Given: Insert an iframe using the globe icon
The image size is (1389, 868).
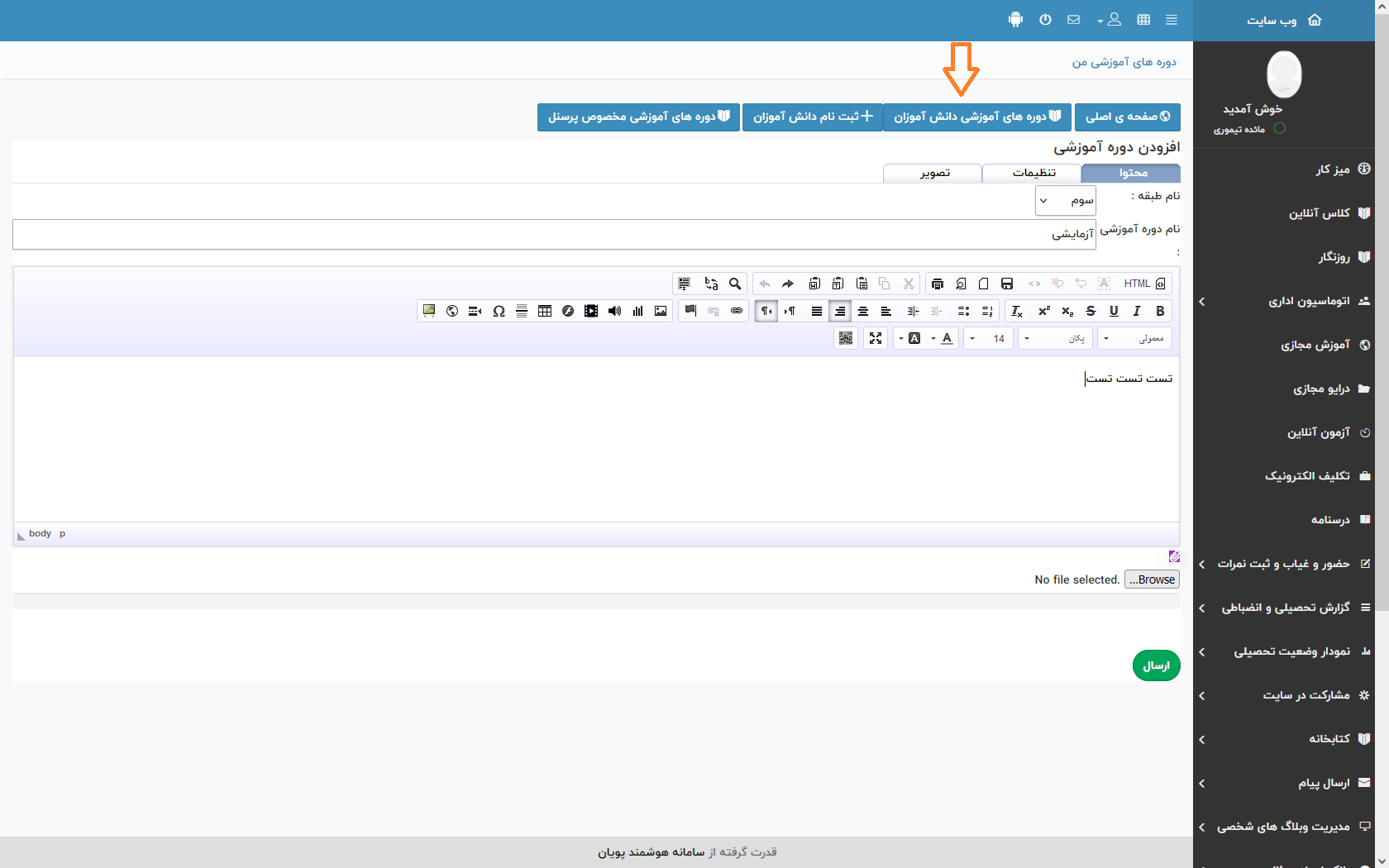Looking at the screenshot, I should (452, 311).
